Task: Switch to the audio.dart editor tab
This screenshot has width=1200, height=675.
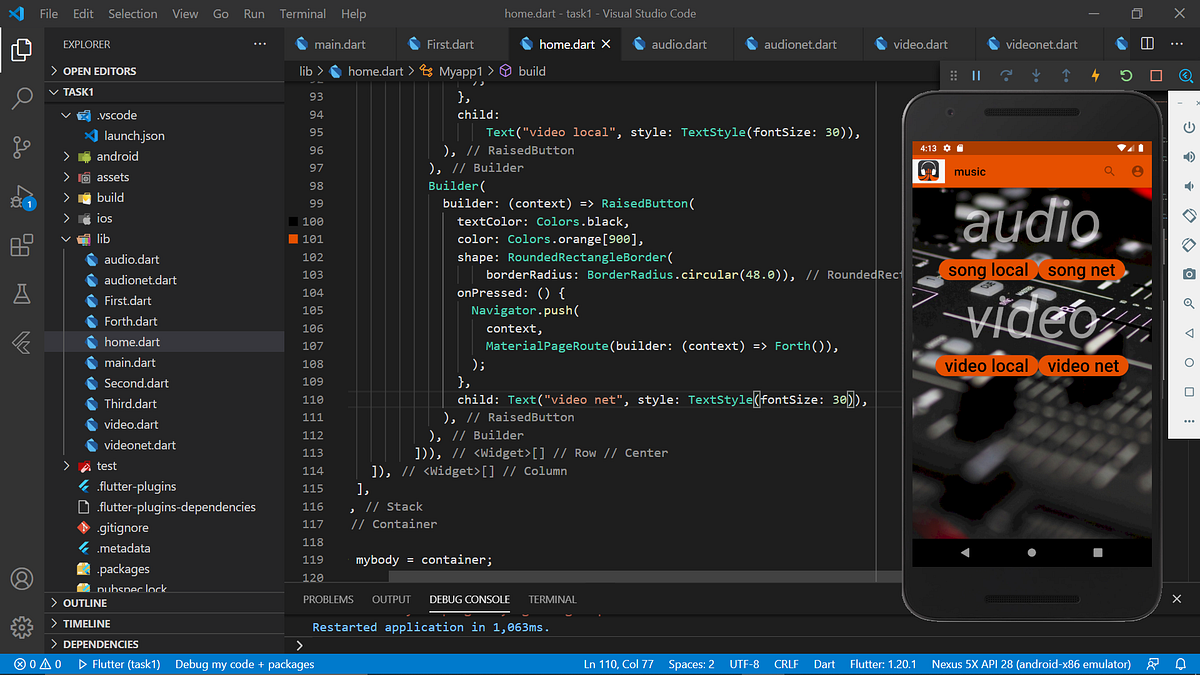Action: pyautogui.click(x=678, y=44)
